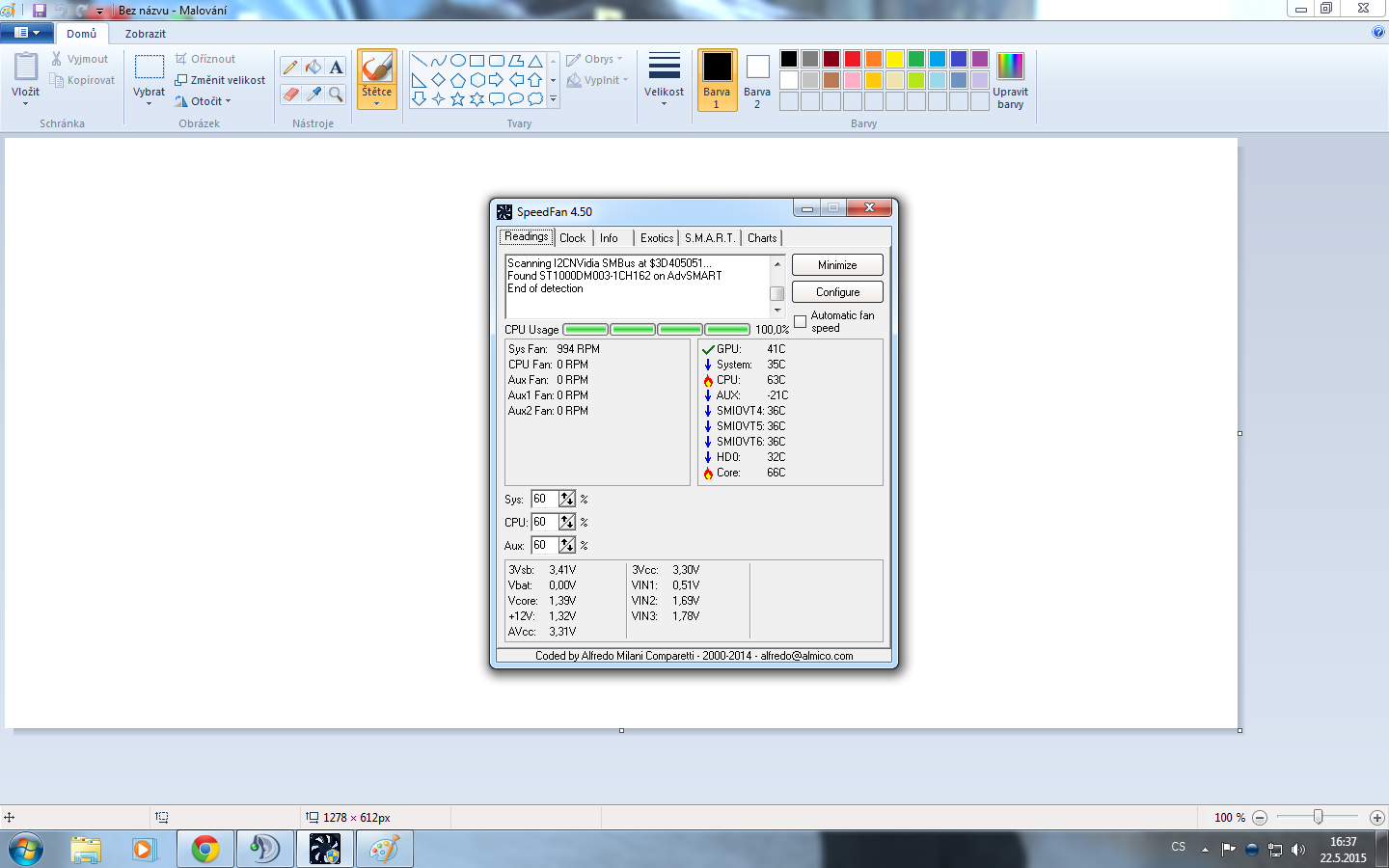Expand the full shapes gallery
This screenshot has height=868, width=1389.
coord(553,98)
